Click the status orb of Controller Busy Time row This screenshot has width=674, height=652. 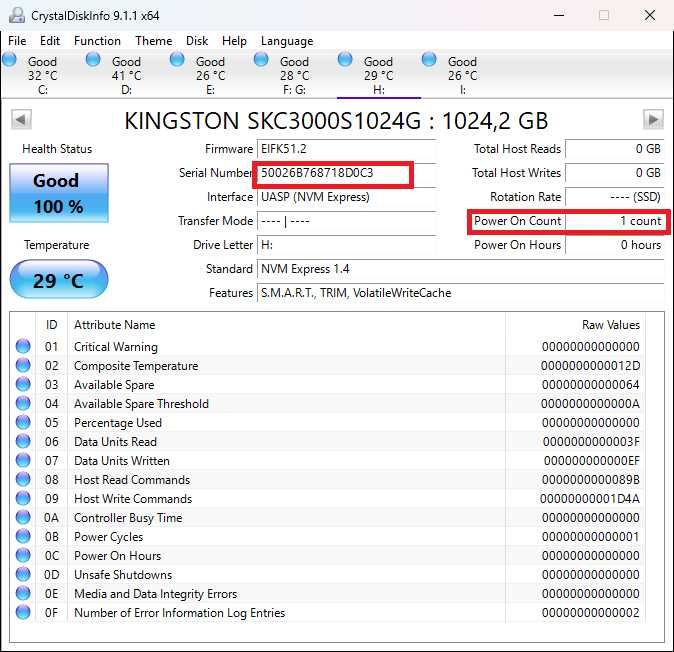coord(23,517)
